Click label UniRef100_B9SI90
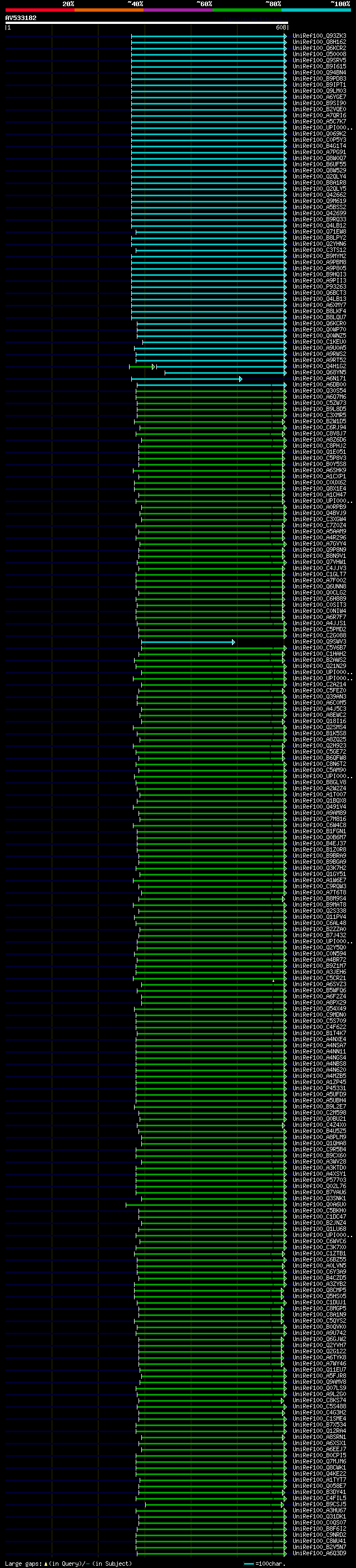 click(319, 103)
